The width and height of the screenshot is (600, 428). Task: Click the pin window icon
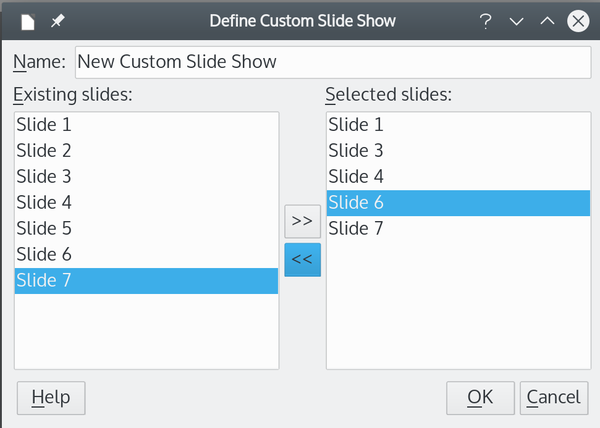(58, 21)
